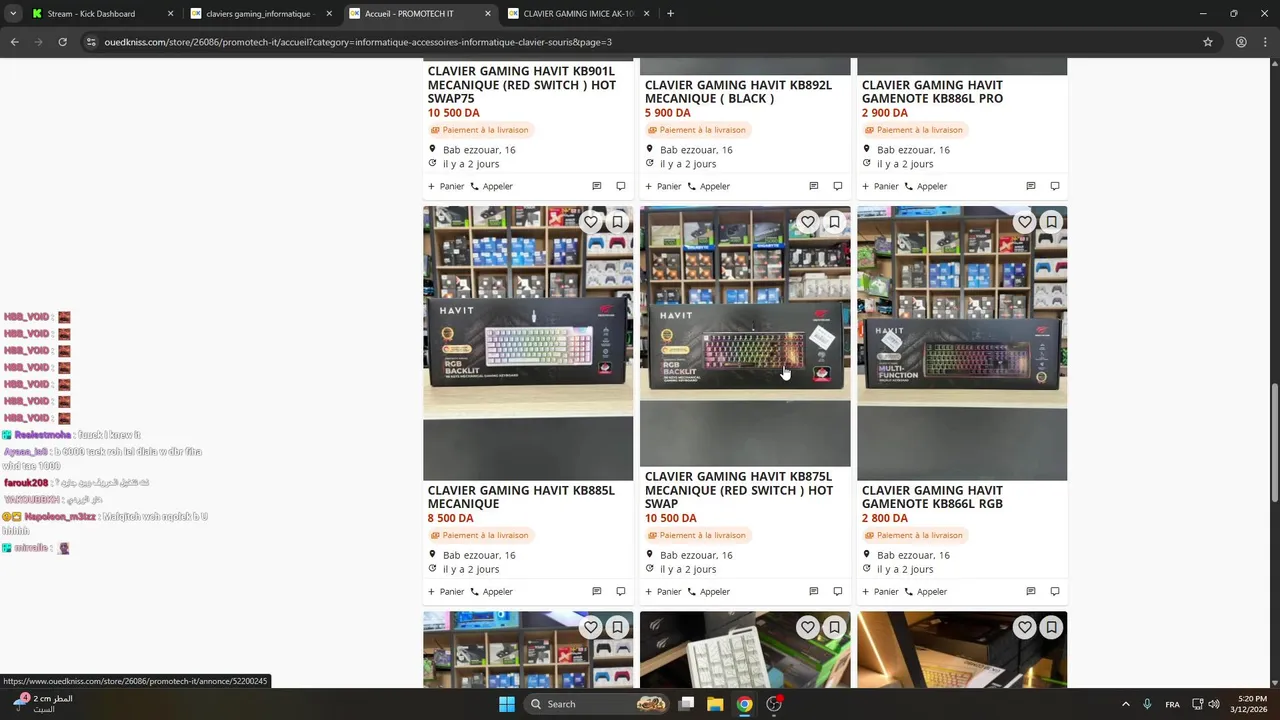Open message icon on the KB901L listing
Viewport: 1280px width, 720px height.
(x=597, y=186)
